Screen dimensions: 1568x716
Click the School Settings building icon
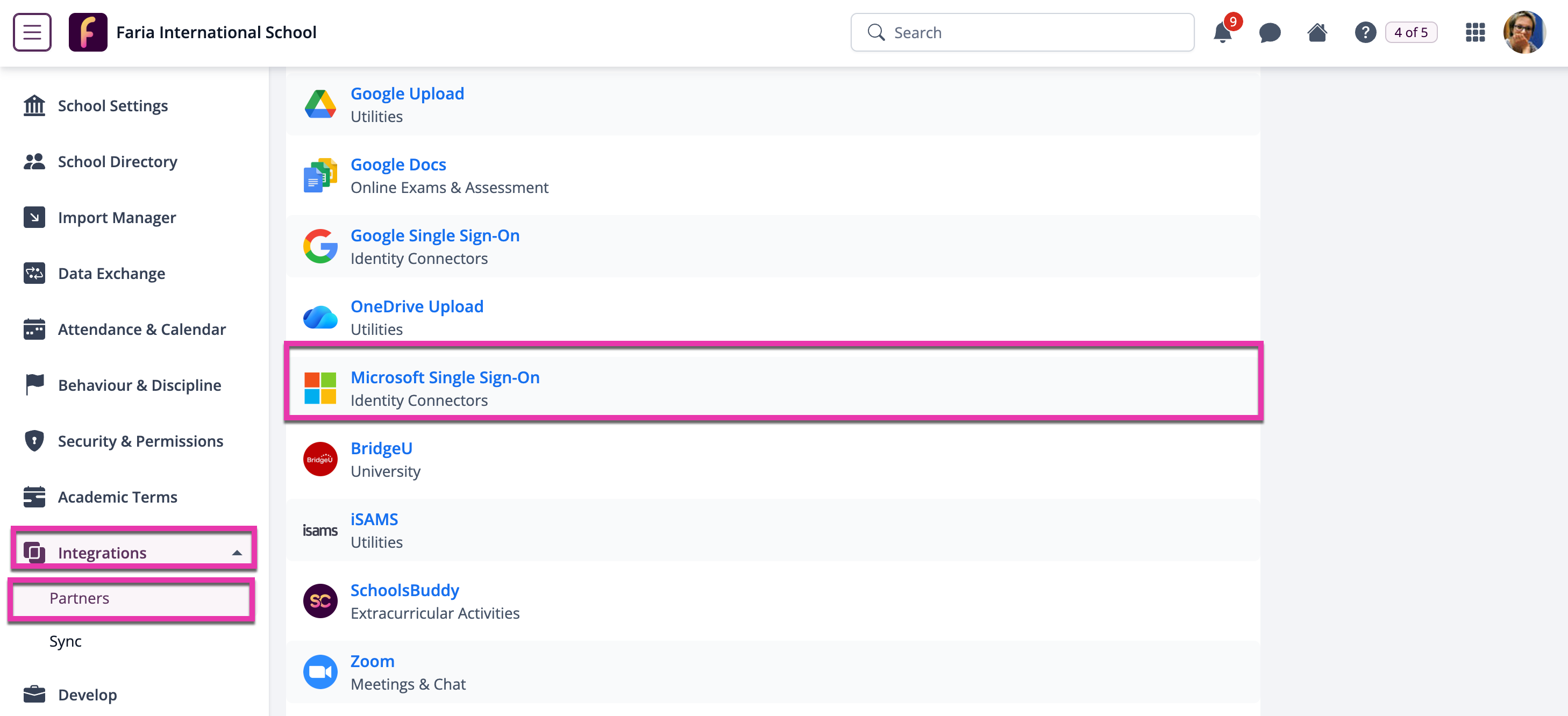(34, 105)
